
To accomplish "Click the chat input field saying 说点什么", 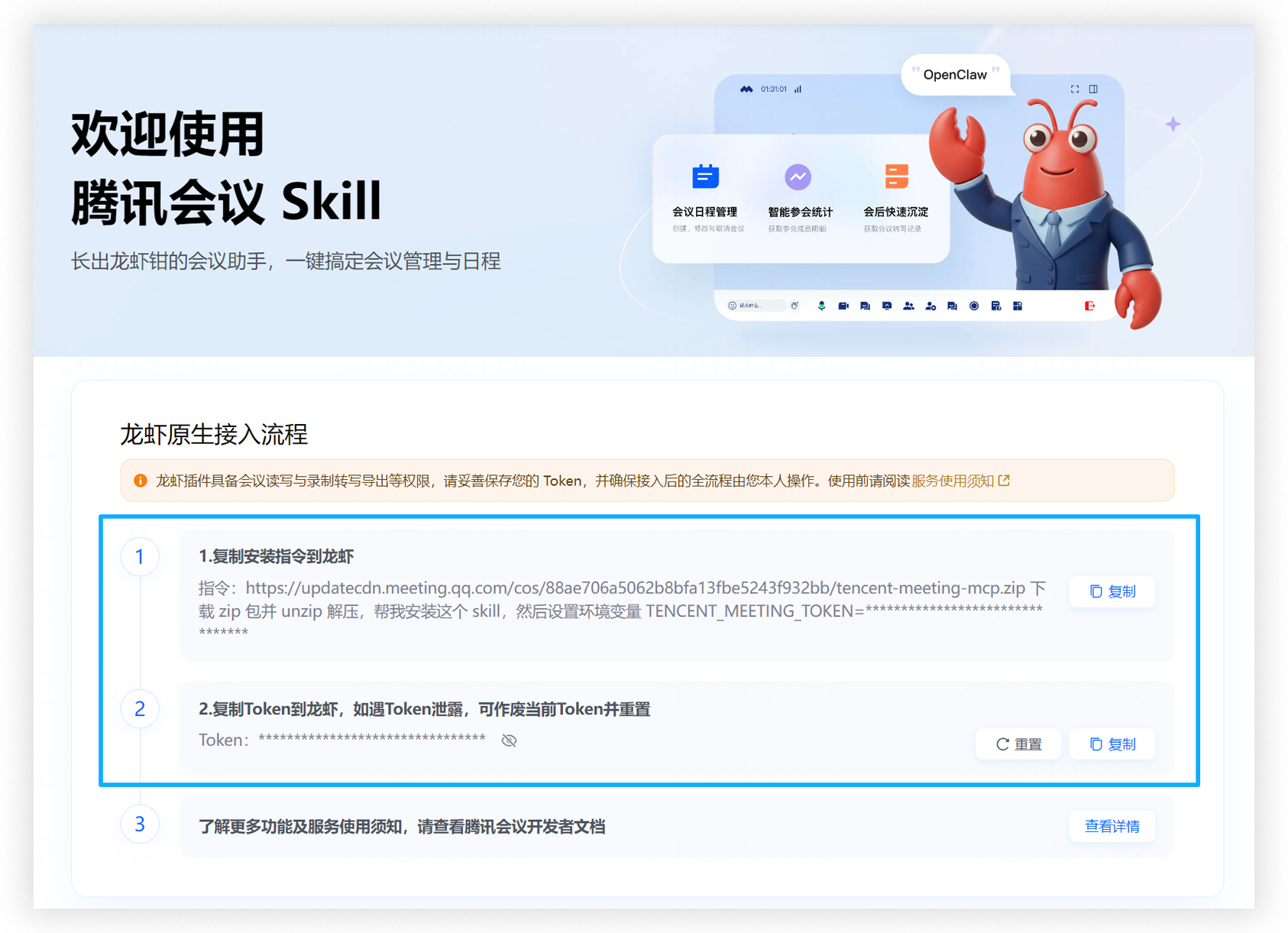I will pos(756,305).
